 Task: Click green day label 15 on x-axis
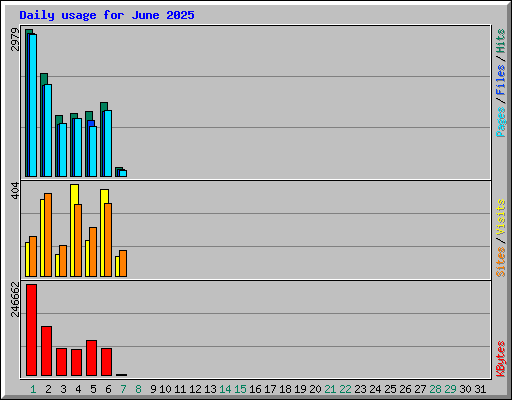[x=240, y=389]
